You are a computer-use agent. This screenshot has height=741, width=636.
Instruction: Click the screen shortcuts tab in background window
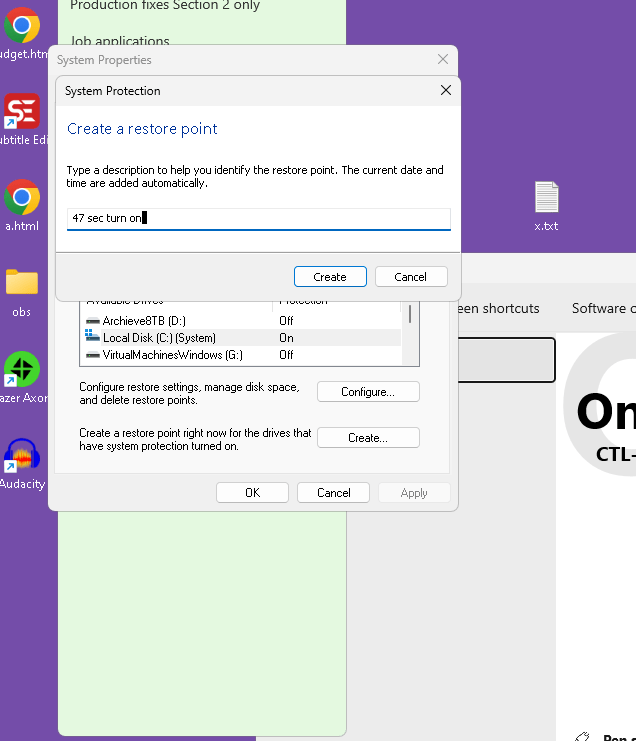499,308
